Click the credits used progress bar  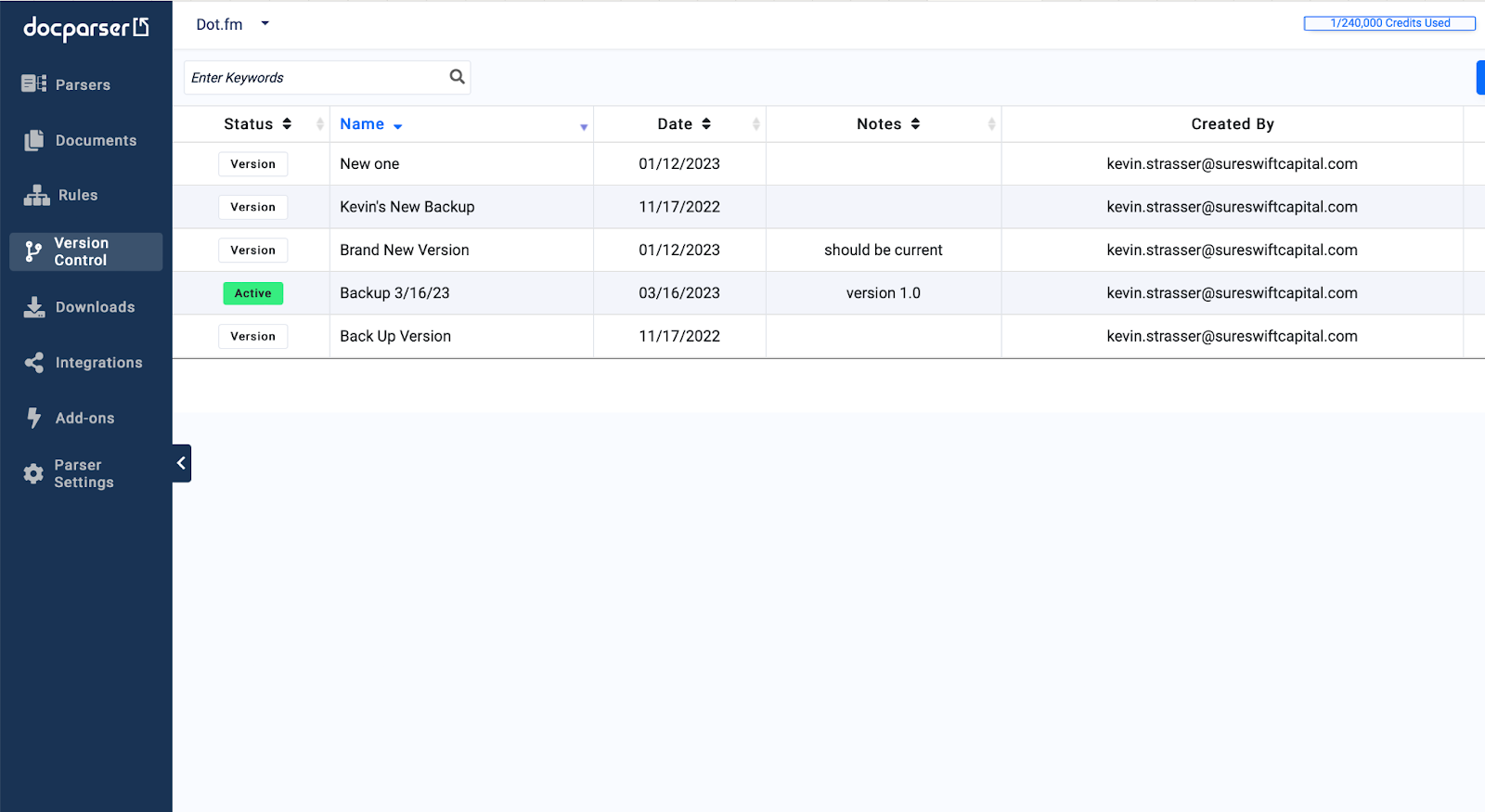coord(1388,23)
